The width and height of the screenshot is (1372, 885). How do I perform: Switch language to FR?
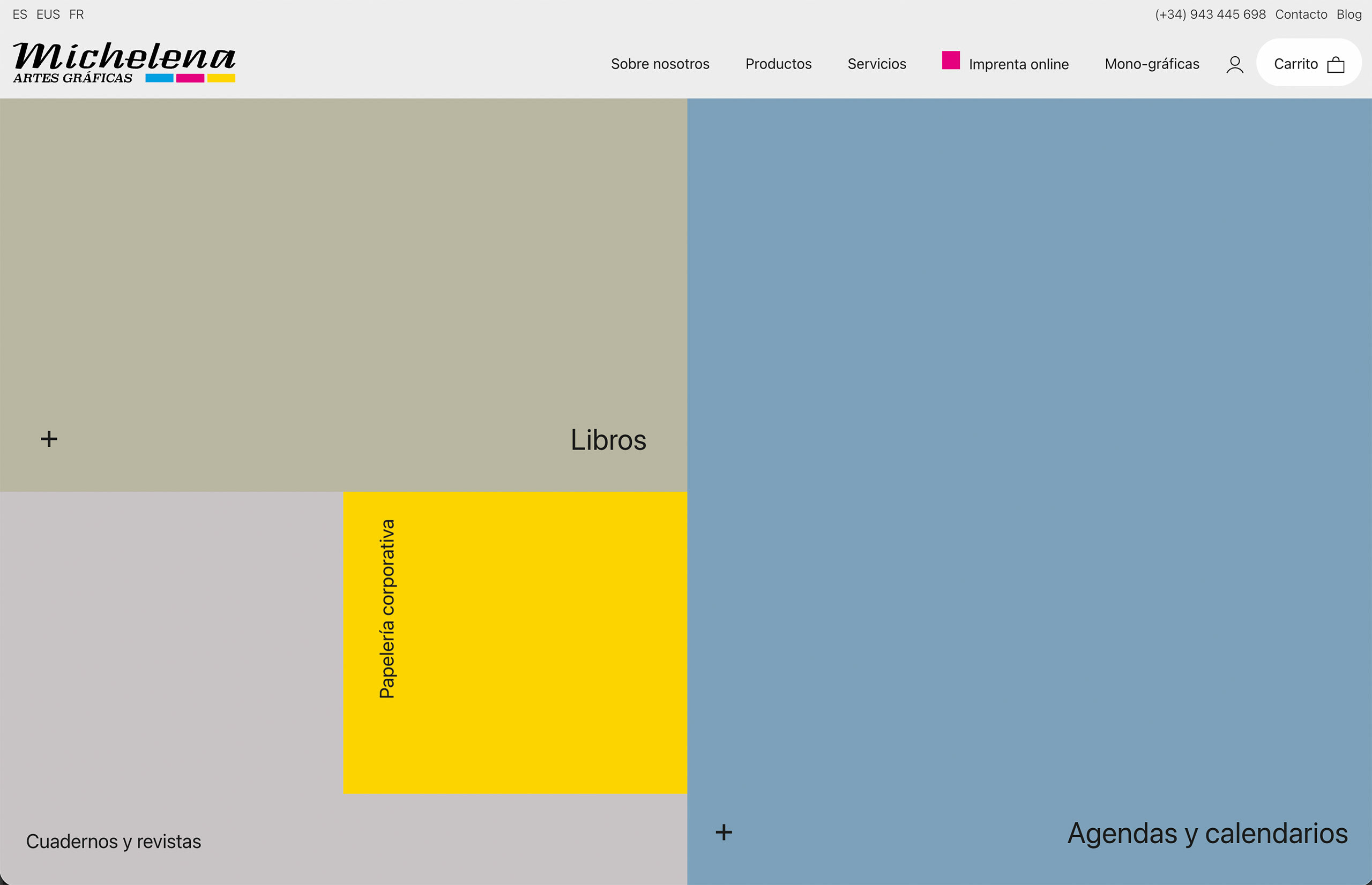76,14
